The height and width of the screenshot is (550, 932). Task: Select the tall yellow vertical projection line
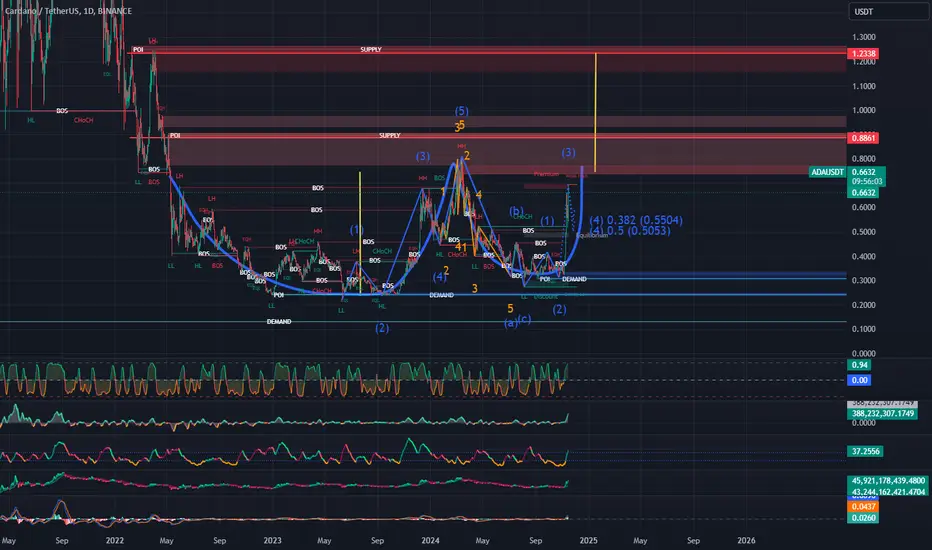click(x=596, y=113)
